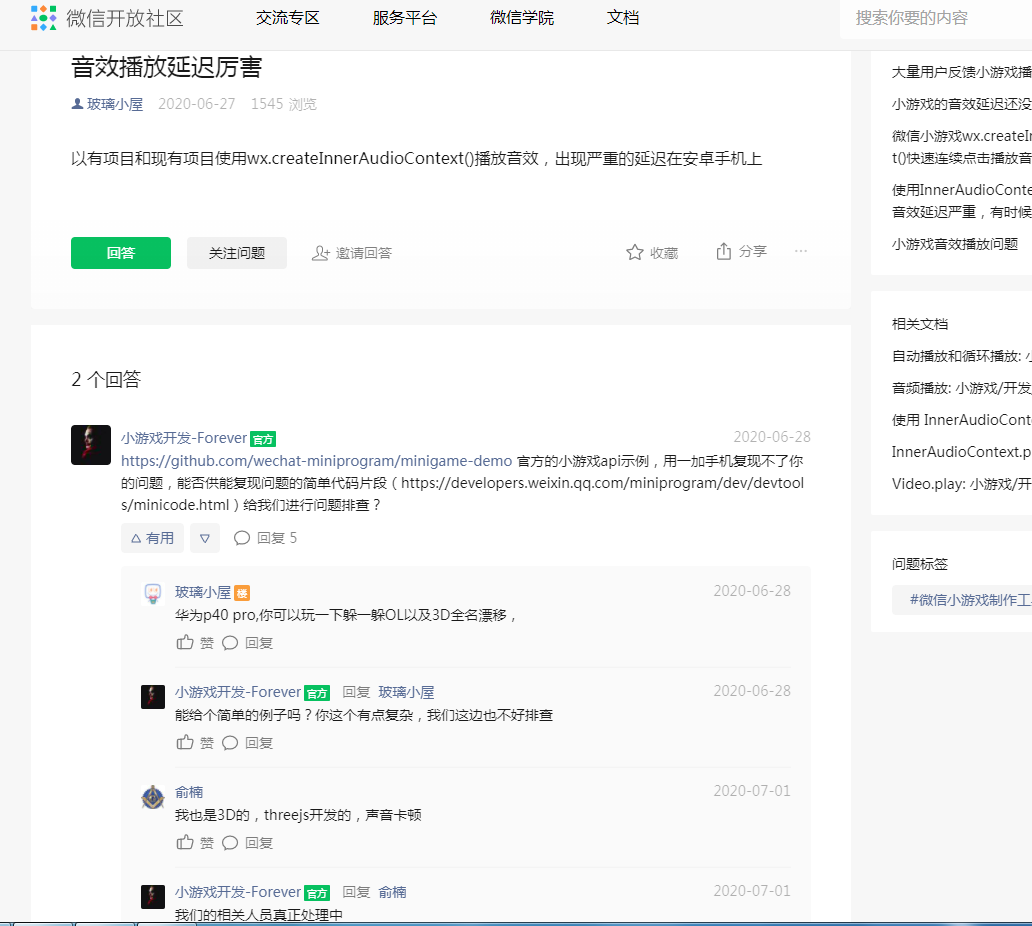1032x926 pixels.
Task: Click 玻璃小屋 mention after 回复 in second comment
Action: tap(406, 692)
